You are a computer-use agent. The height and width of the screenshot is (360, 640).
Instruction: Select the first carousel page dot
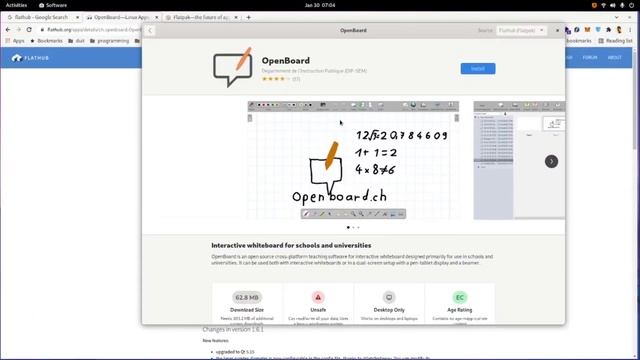[348, 227]
